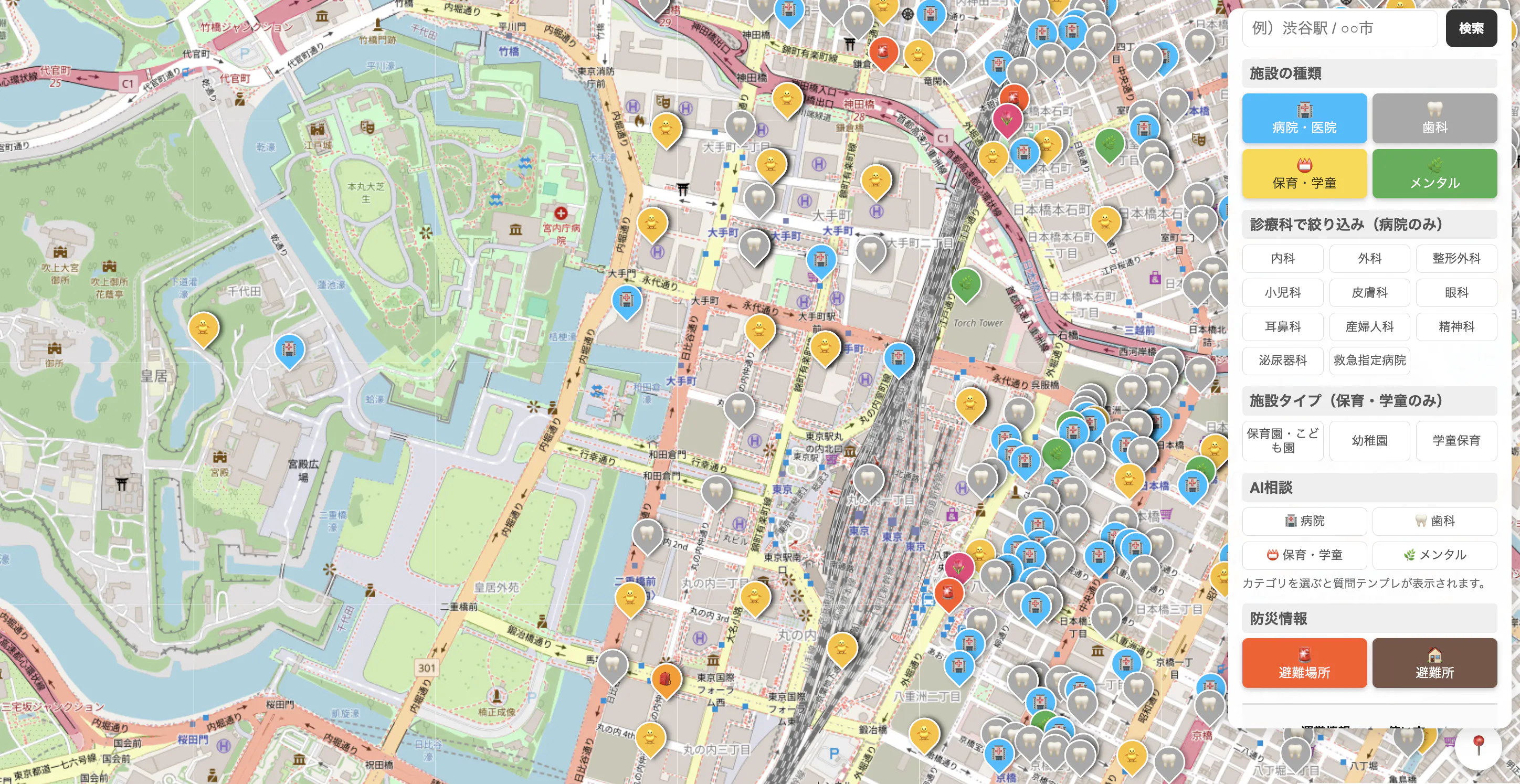Click the blue hospital marker on 永代通り near 大手門
The width and height of the screenshot is (1520, 784).
tap(627, 301)
